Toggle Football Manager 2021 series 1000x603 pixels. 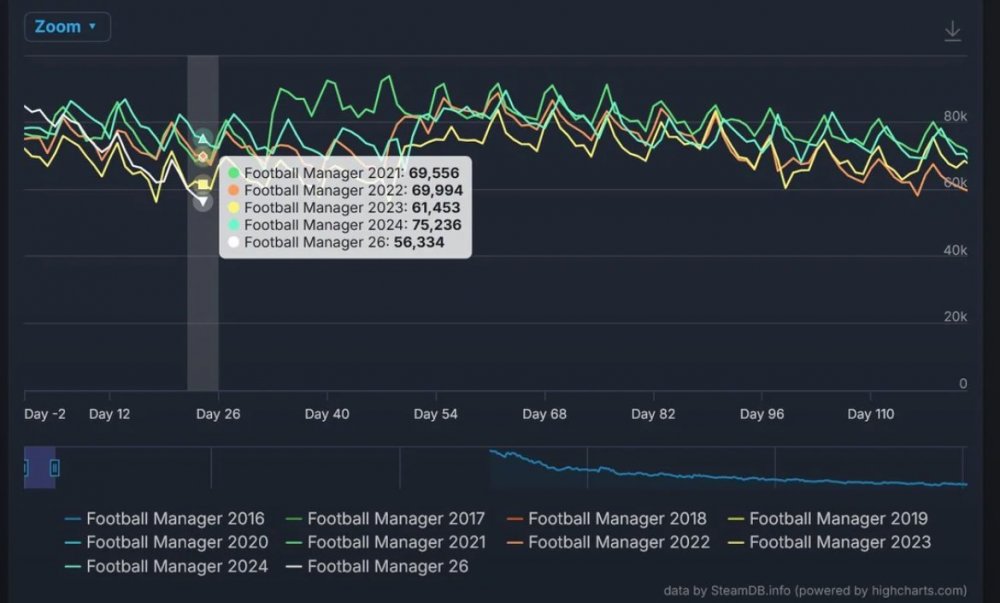(x=386, y=542)
